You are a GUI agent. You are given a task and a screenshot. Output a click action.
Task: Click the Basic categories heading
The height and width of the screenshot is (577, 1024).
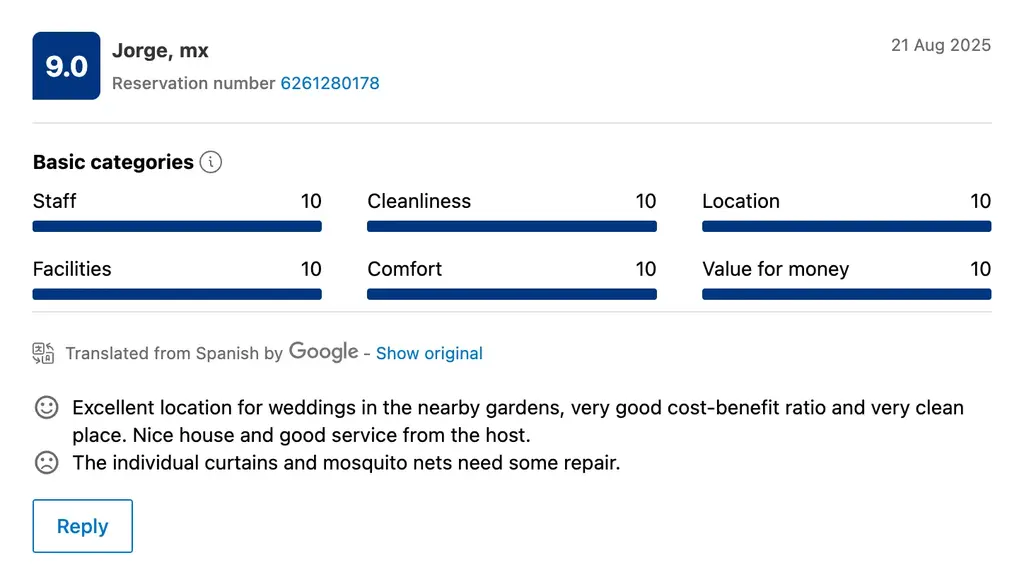click(113, 162)
